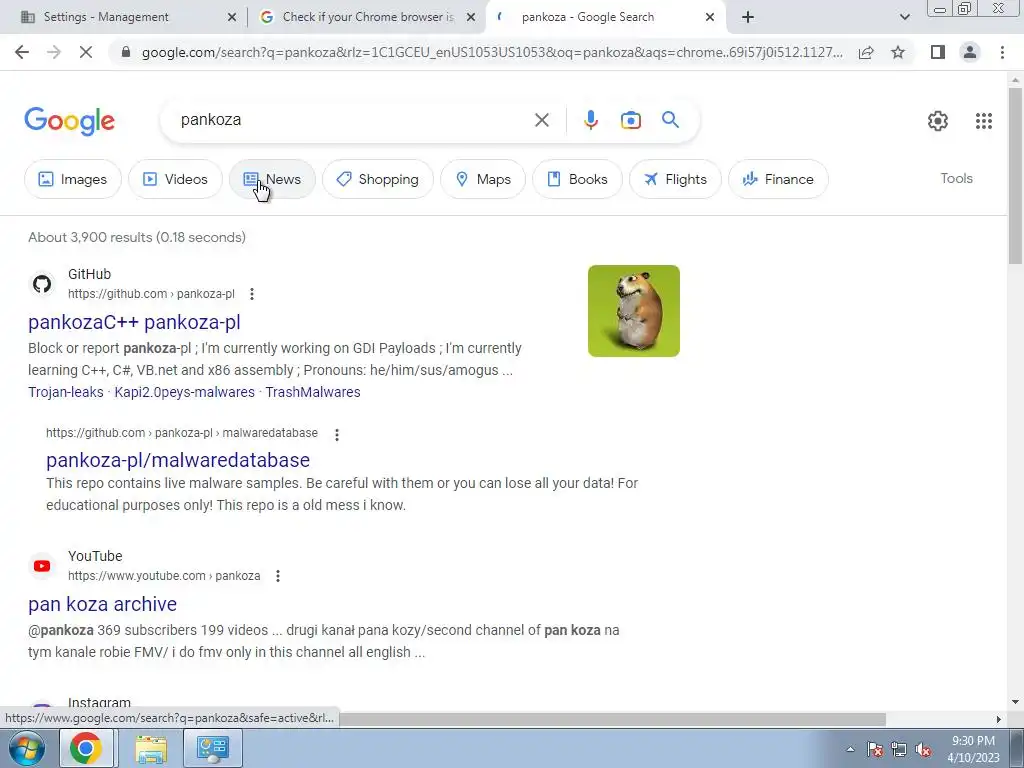Viewport: 1024px width, 768px height.
Task: Open Chrome three-dot menu
Action: tap(1002, 52)
